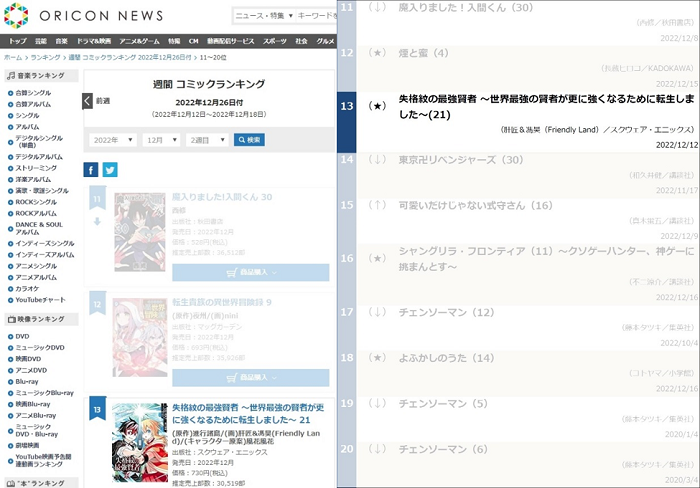This screenshot has height=488, width=700.
Task: Open ミュージックDVD ranking in sidebar
Action: (x=40, y=347)
